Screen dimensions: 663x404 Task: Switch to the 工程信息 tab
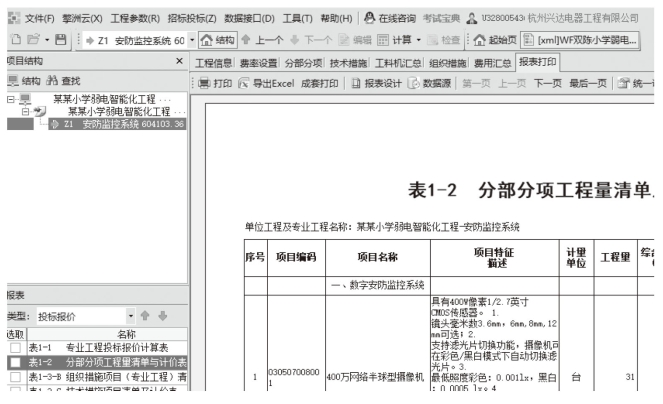tap(213, 63)
